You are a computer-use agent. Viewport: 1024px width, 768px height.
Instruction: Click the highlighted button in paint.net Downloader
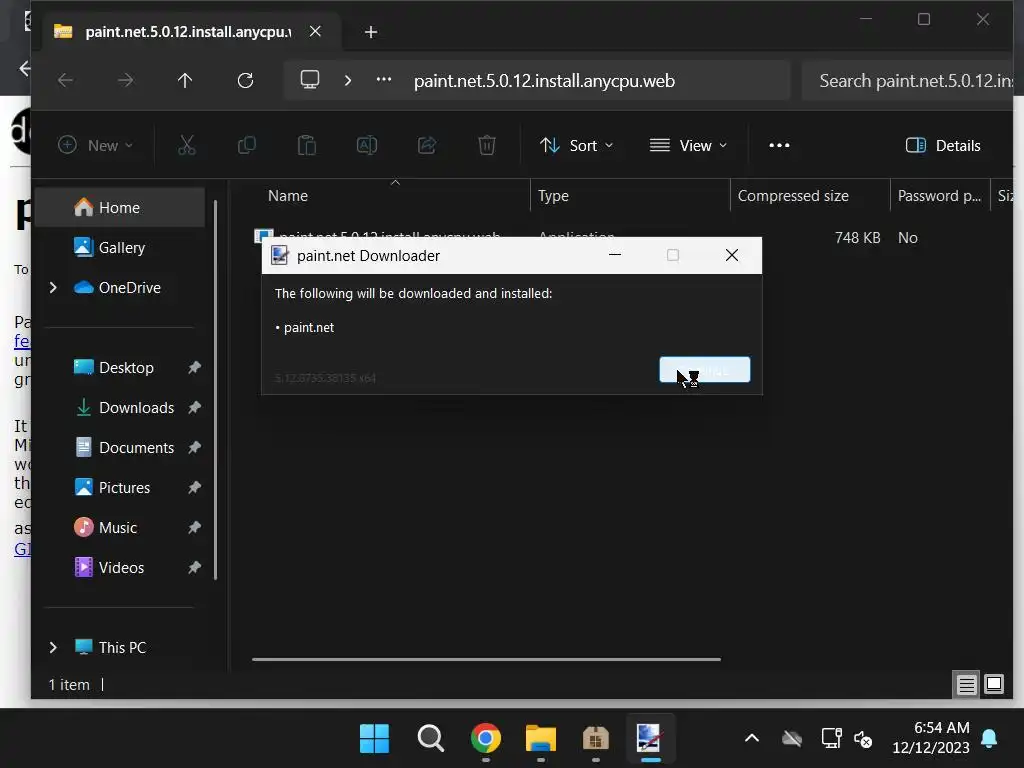click(705, 370)
